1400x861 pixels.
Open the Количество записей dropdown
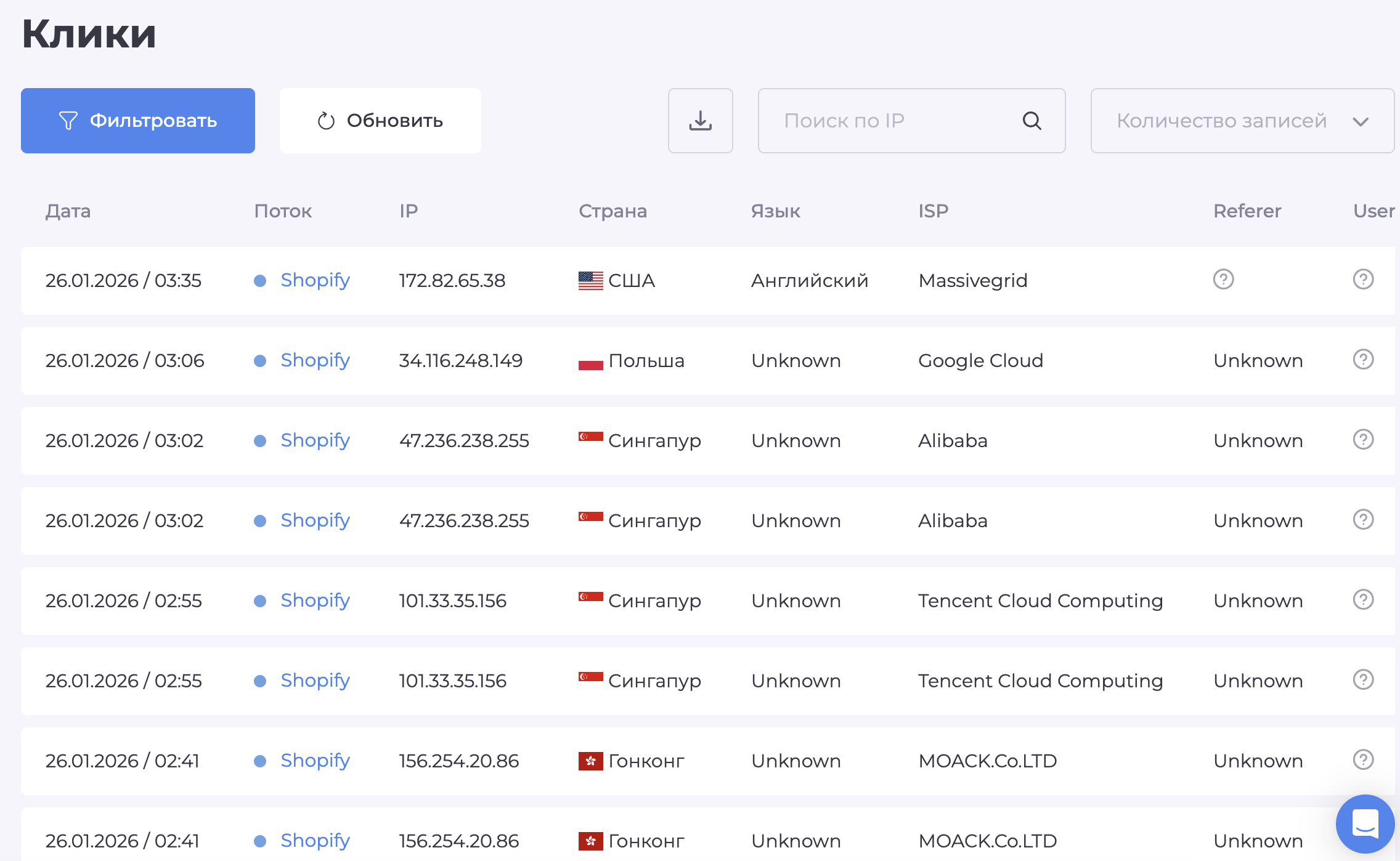(x=1220, y=121)
